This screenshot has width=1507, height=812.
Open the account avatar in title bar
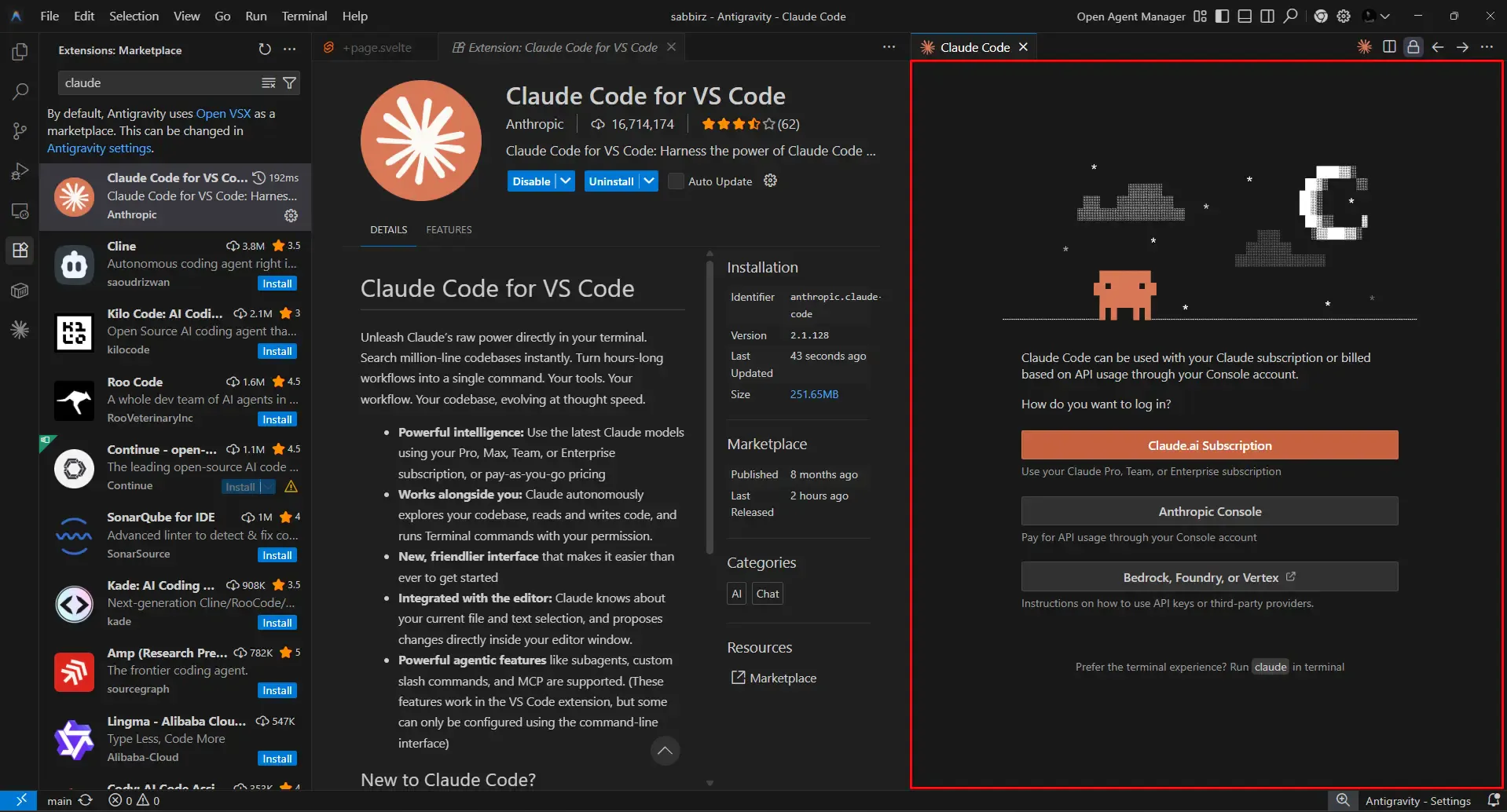(1369, 16)
